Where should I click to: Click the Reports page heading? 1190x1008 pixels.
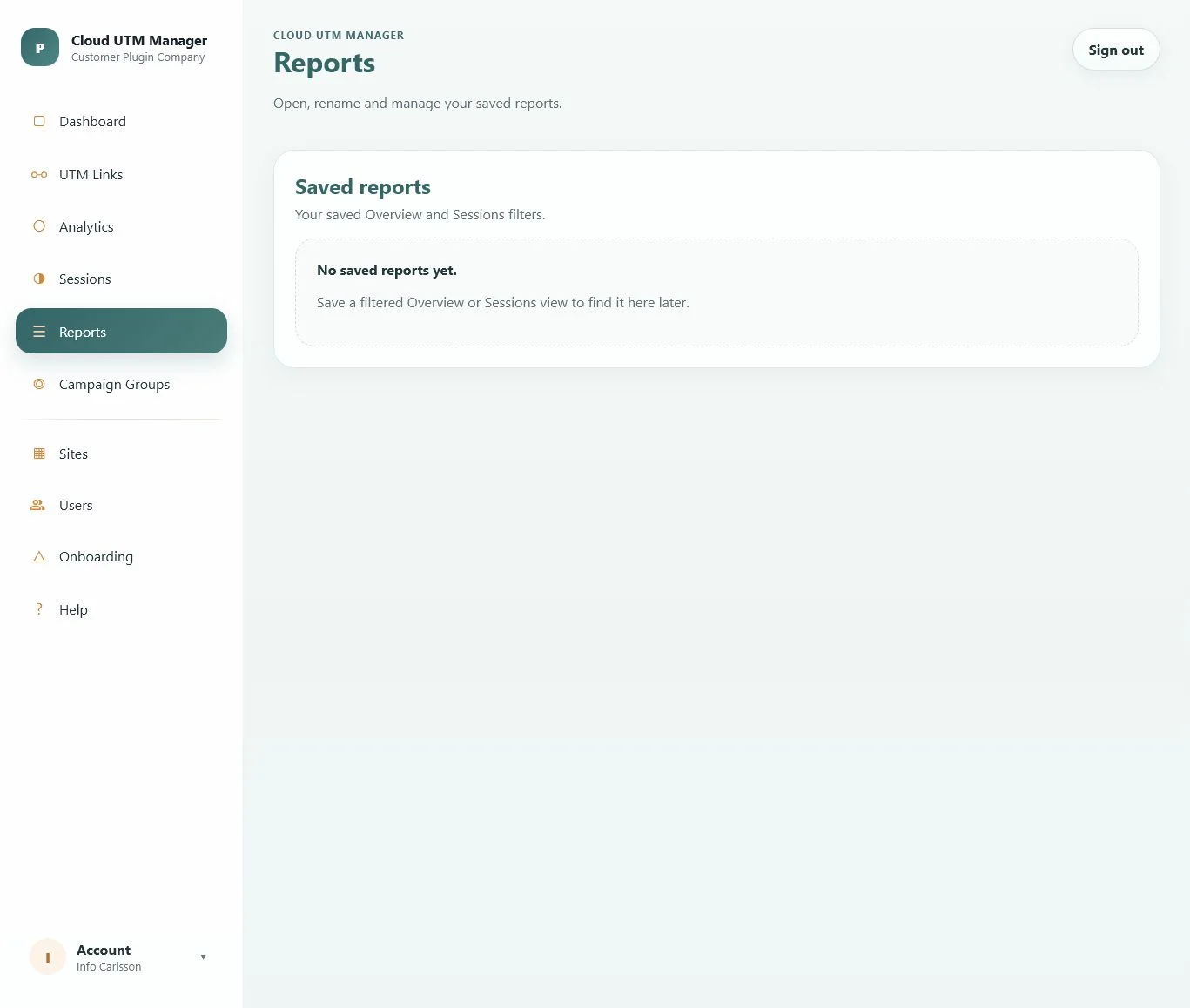(324, 63)
